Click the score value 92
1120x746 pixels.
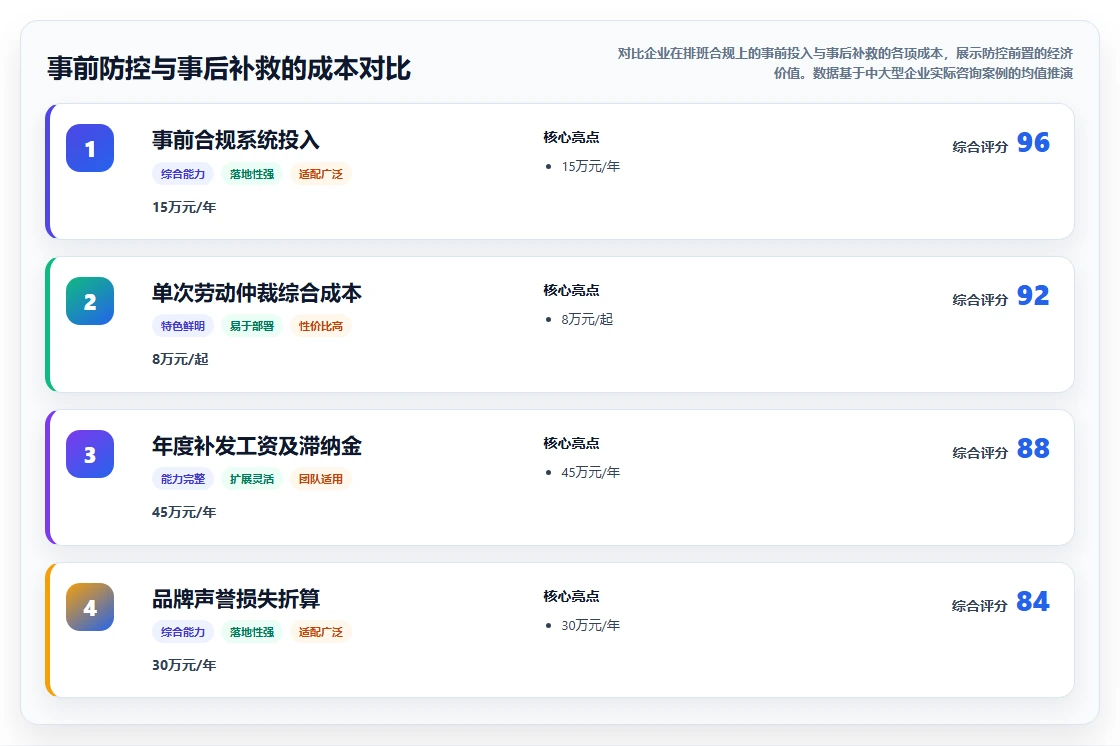(1033, 295)
